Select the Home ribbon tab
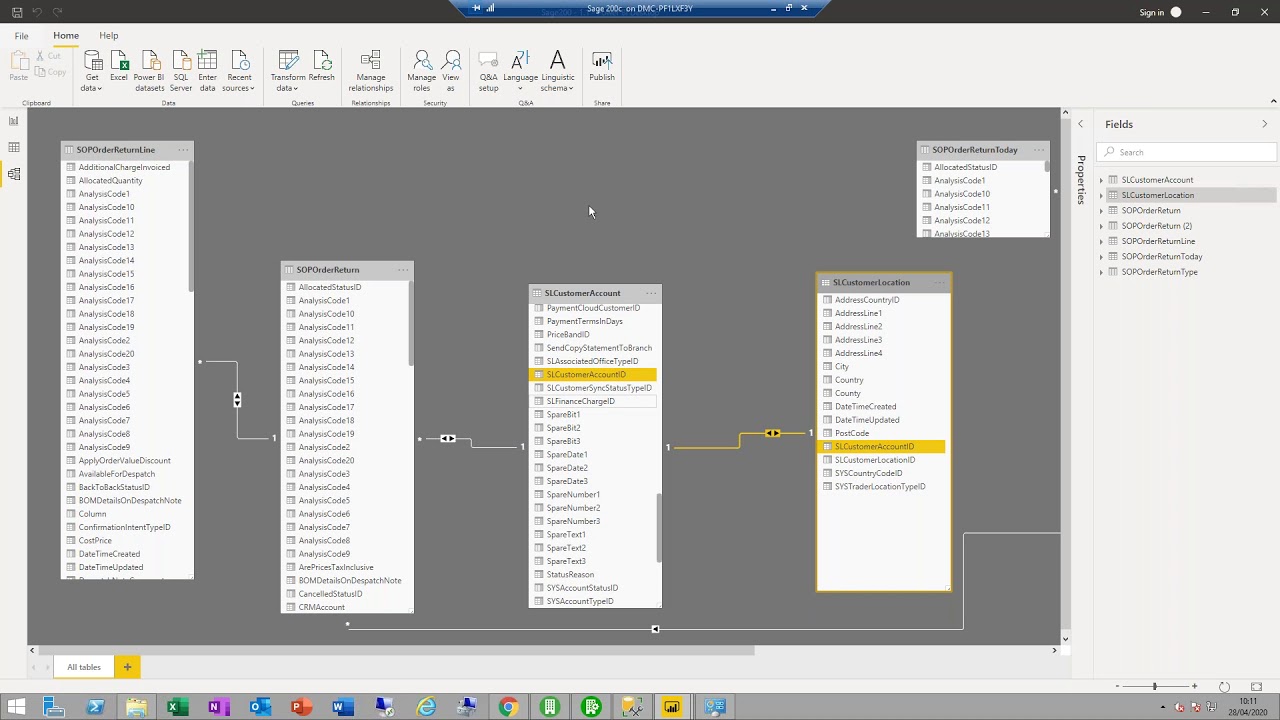Screen dimensions: 1280x720 pos(66,36)
